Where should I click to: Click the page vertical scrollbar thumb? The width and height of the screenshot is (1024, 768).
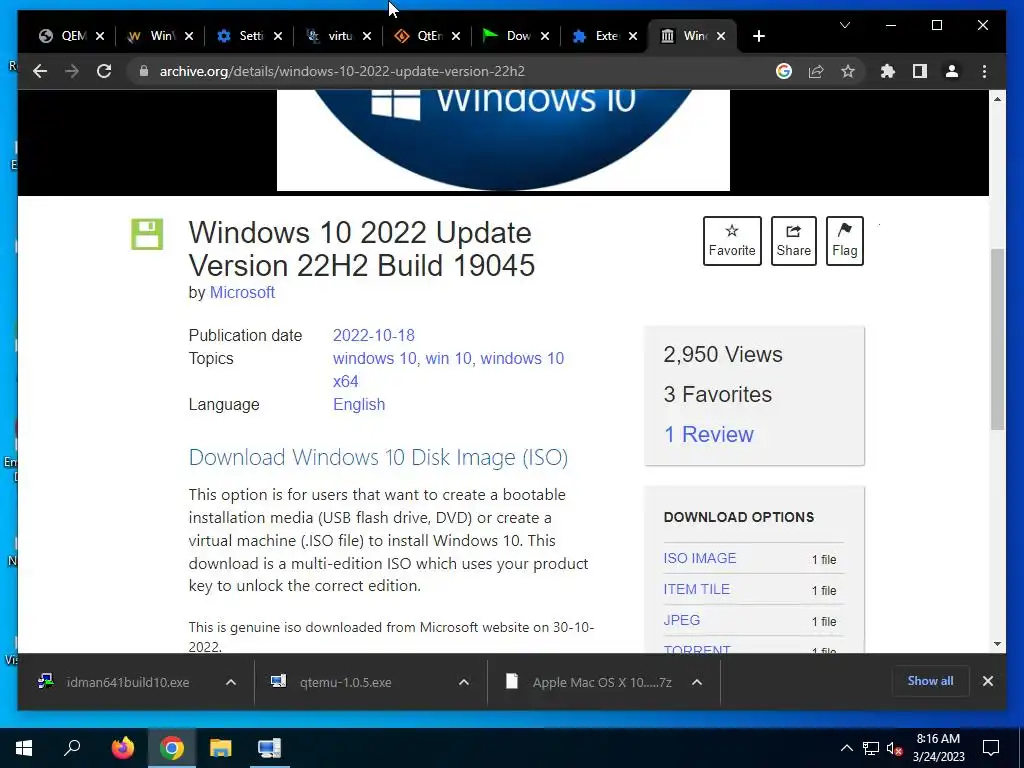pos(997,340)
